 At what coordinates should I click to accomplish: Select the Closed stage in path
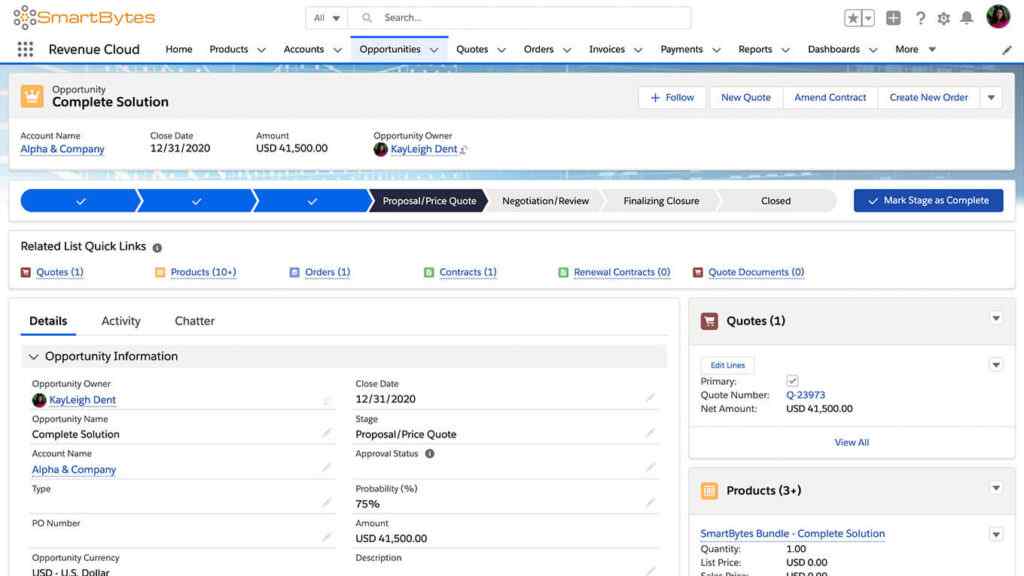tap(776, 201)
